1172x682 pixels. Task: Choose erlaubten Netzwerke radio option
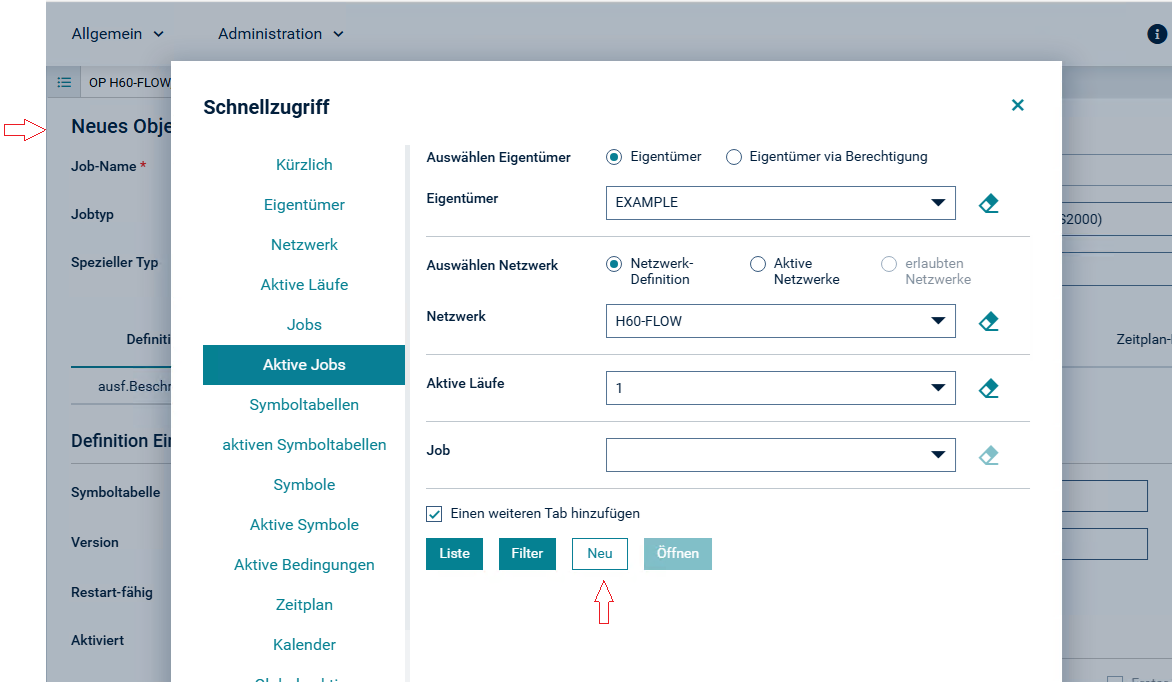(x=889, y=264)
